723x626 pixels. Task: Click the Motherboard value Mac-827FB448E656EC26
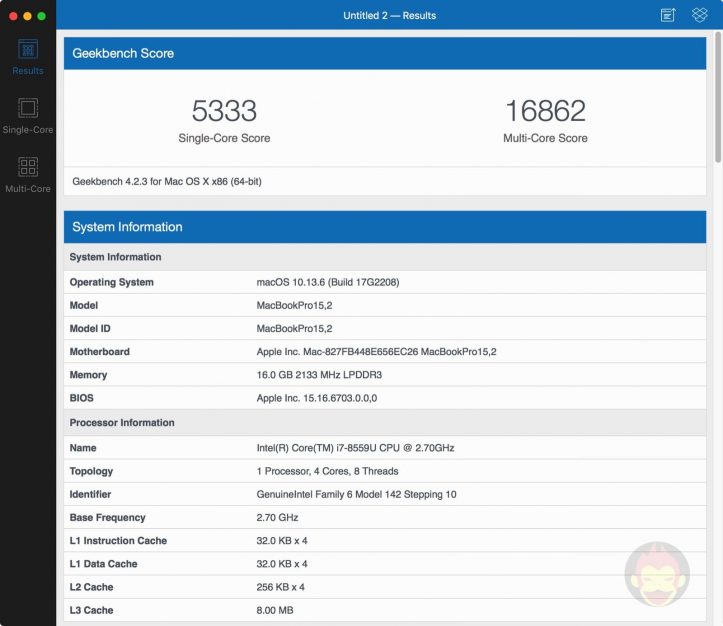(x=376, y=352)
